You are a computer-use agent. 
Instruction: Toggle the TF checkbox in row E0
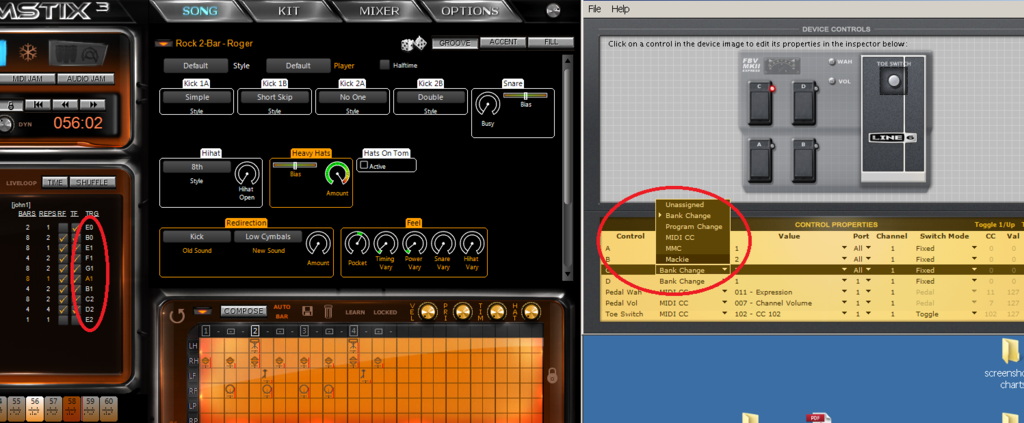[76, 227]
